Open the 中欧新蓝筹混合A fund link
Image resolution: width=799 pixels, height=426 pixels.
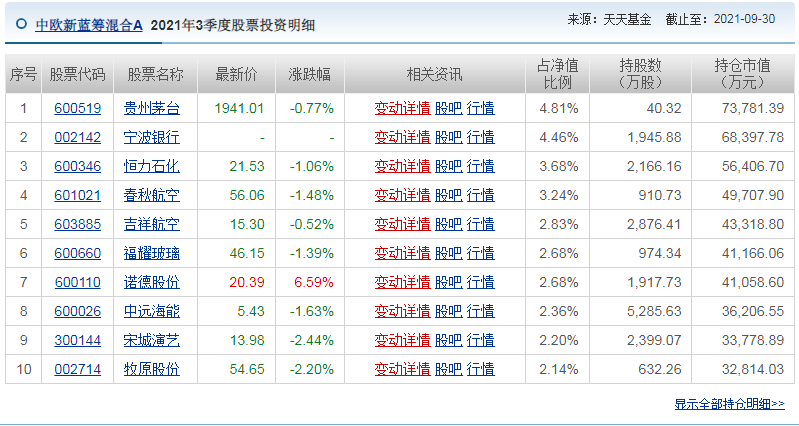pyautogui.click(x=89, y=24)
